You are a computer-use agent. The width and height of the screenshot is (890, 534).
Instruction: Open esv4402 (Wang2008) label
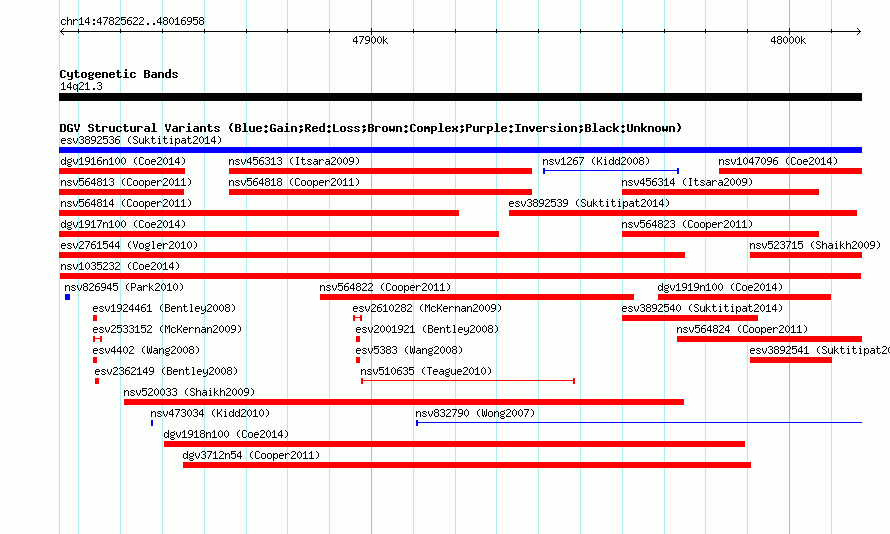tap(146, 350)
